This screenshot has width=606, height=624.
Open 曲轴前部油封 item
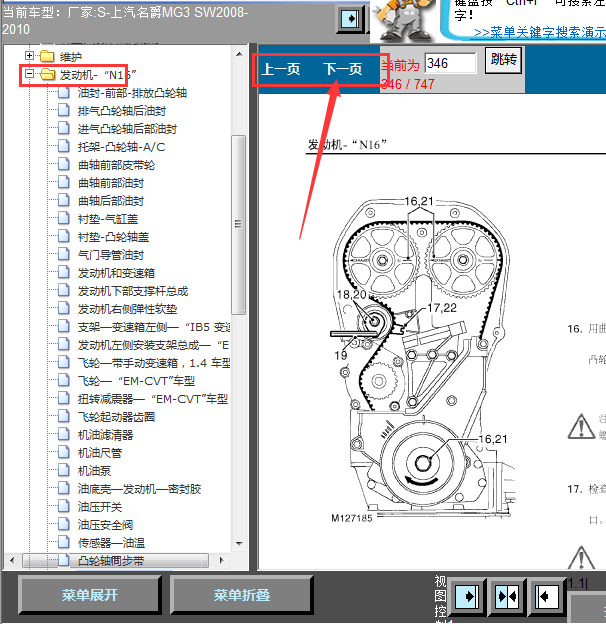click(x=111, y=183)
